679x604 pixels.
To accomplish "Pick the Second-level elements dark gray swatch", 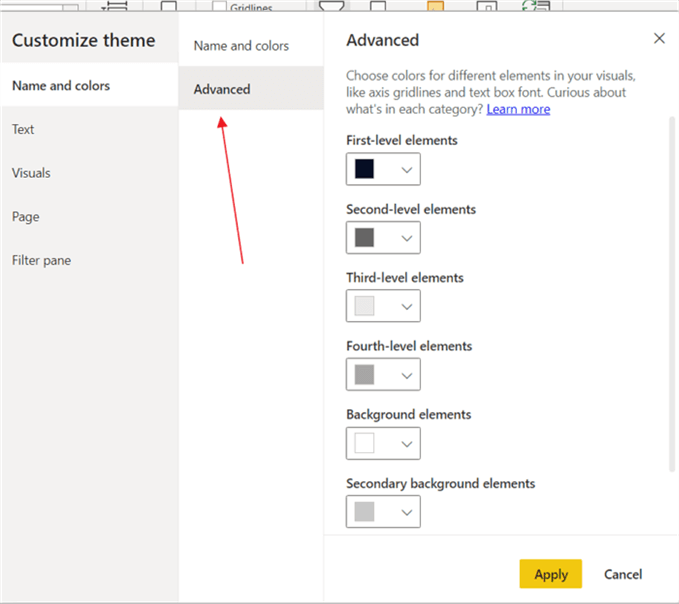I will pyautogui.click(x=364, y=237).
